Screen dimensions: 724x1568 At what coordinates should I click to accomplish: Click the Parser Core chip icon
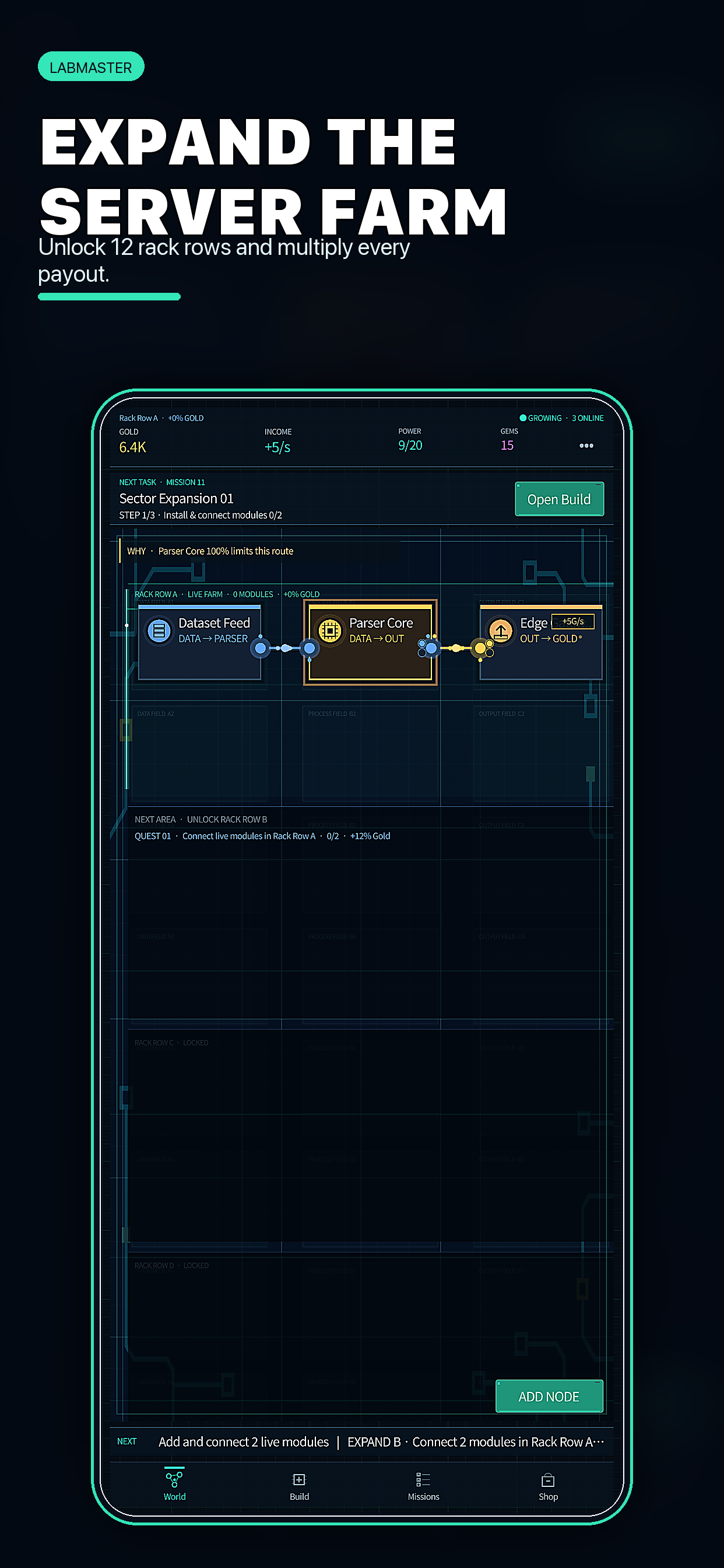click(x=330, y=631)
